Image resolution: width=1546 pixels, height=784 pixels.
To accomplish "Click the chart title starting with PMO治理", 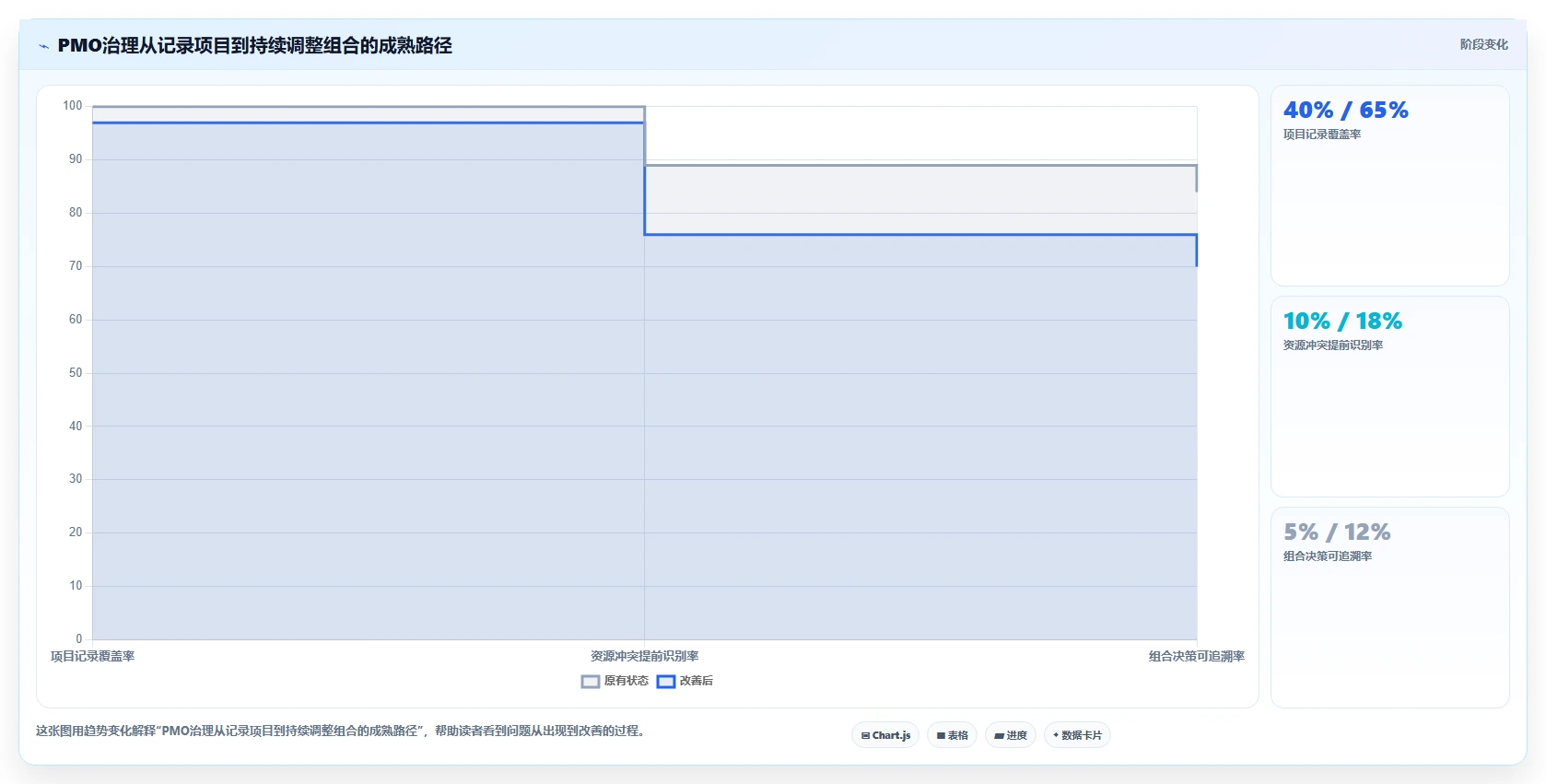I will click(x=254, y=45).
